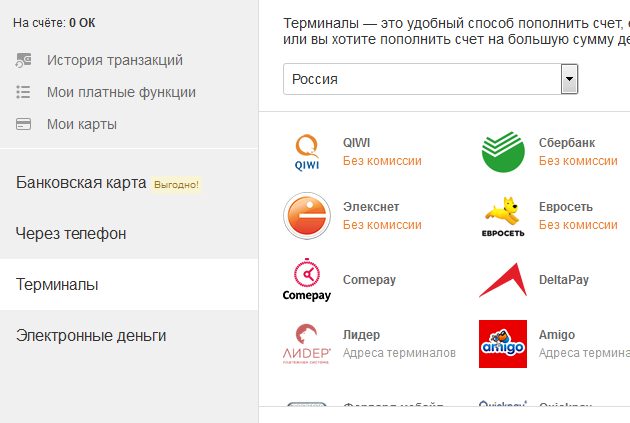Select the Amigo red logo

[x=503, y=344]
